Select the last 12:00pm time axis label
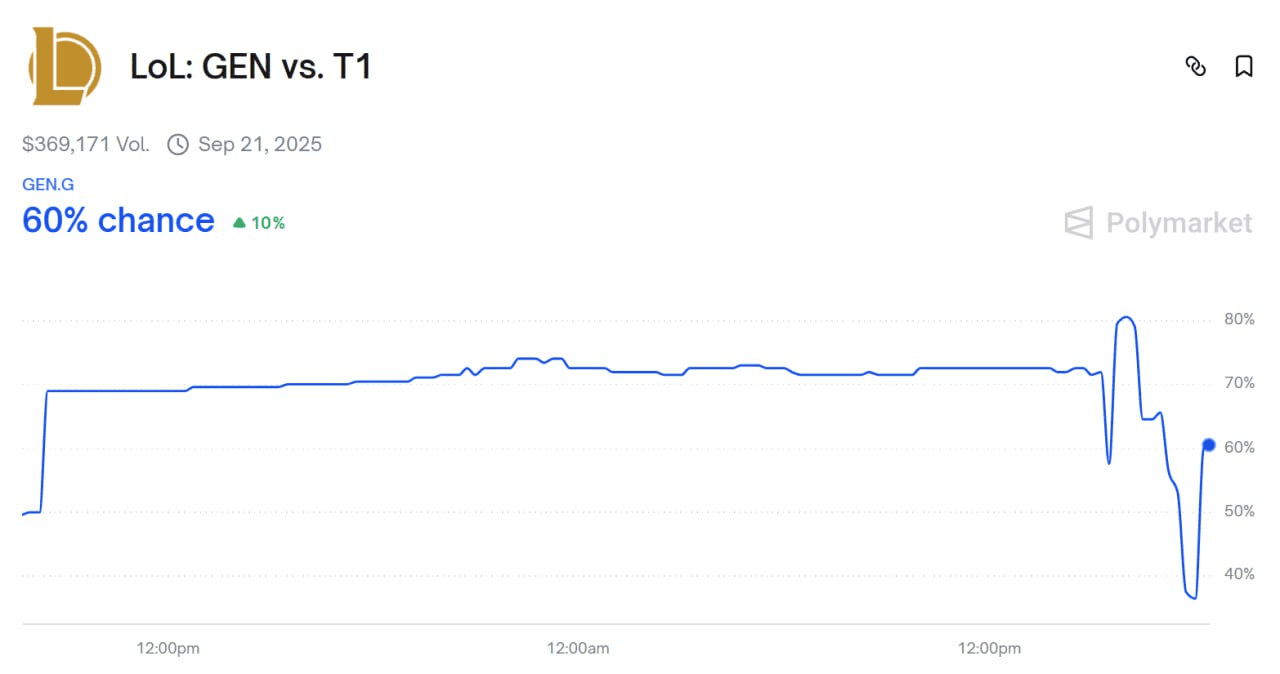The image size is (1280, 674). click(x=989, y=648)
